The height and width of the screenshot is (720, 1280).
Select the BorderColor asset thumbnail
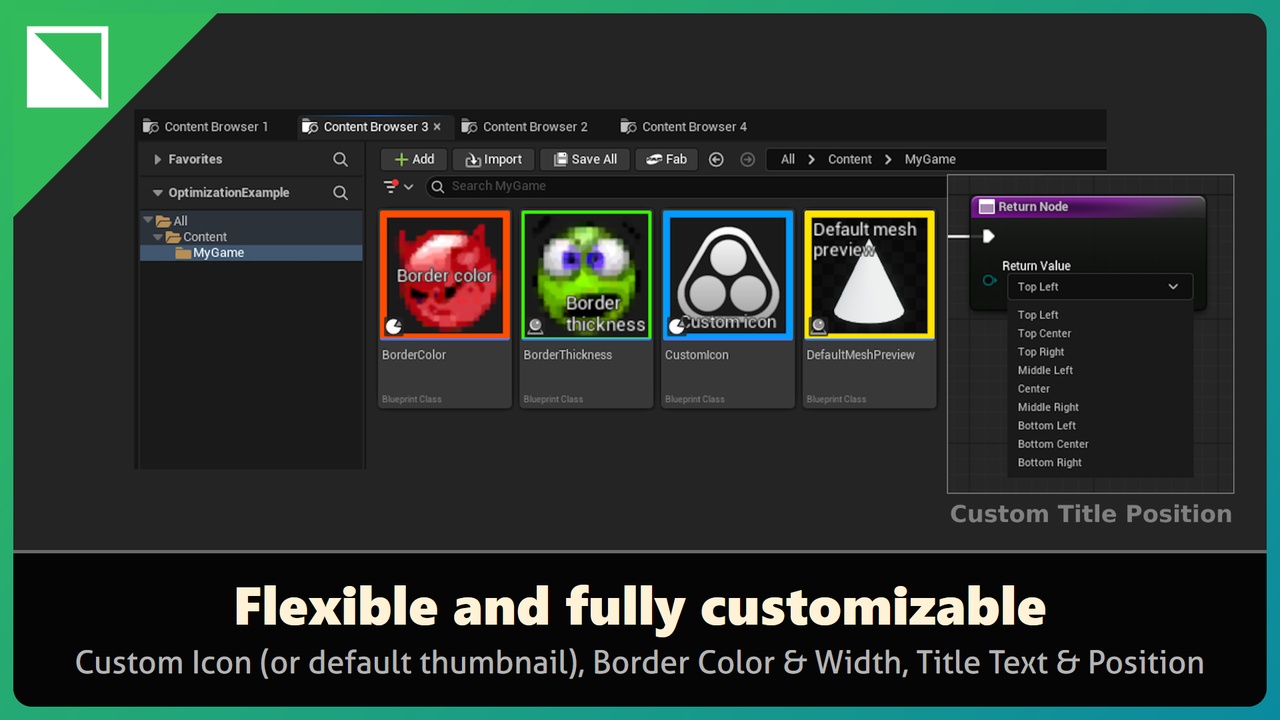pos(445,275)
